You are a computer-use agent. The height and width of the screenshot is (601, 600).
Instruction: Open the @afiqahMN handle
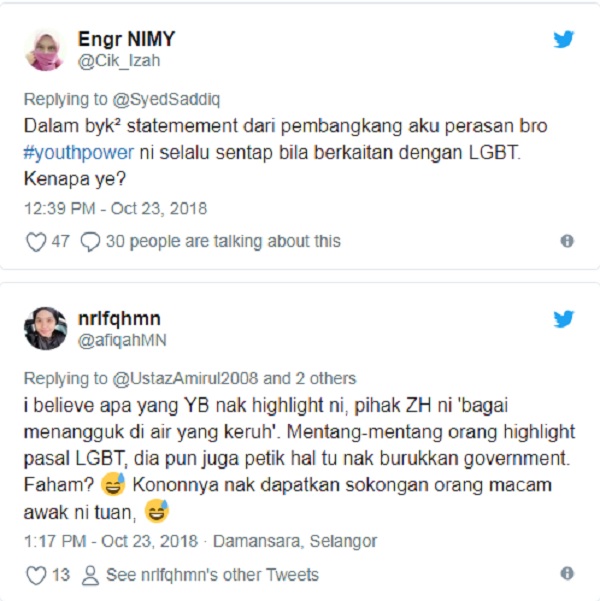(122, 340)
